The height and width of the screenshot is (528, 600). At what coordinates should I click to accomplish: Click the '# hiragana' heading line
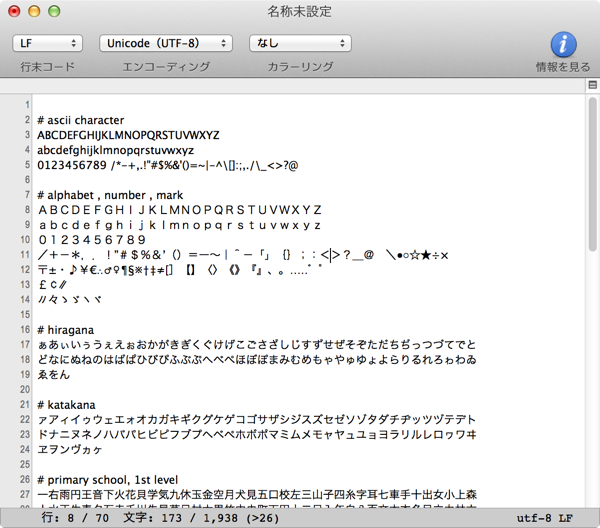click(65, 330)
